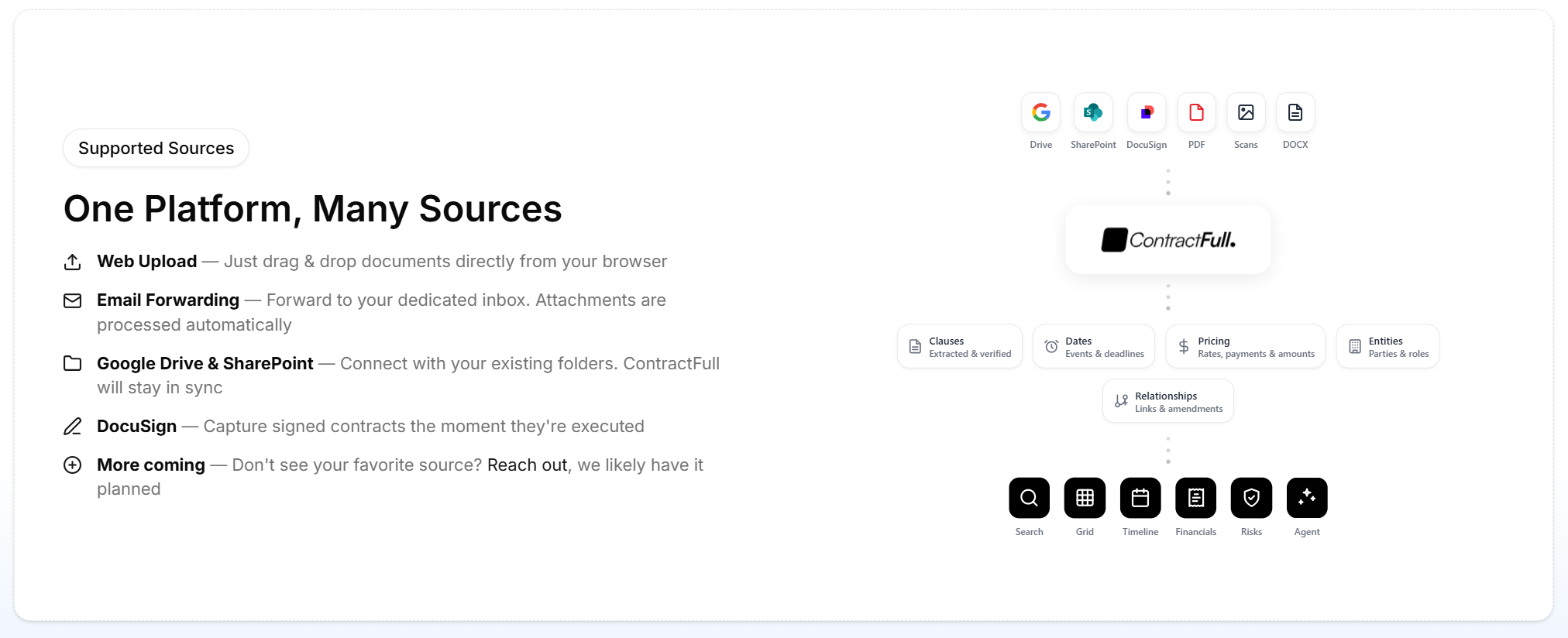Viewport: 1568px width, 638px height.
Task: Click the branch icon in Relationships card
Action: pos(1121,401)
